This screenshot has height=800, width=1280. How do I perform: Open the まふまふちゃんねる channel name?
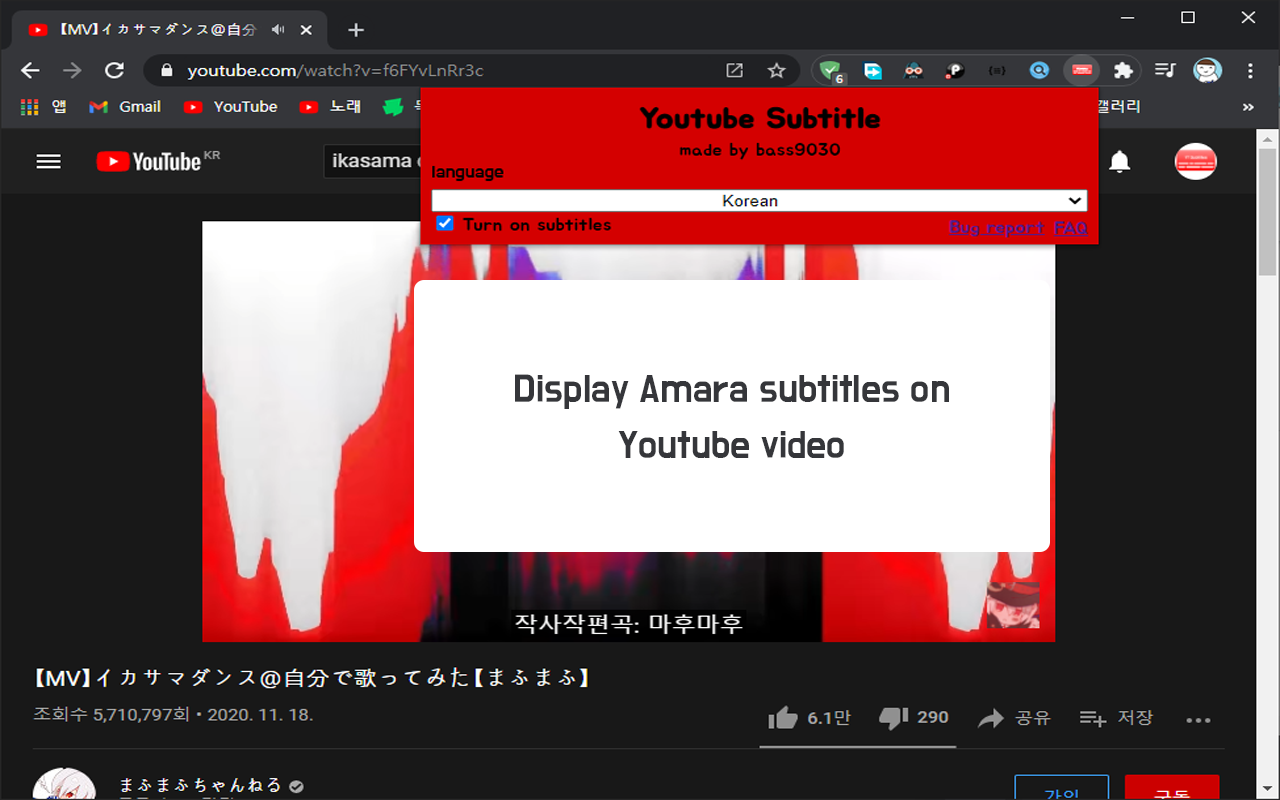coord(201,785)
